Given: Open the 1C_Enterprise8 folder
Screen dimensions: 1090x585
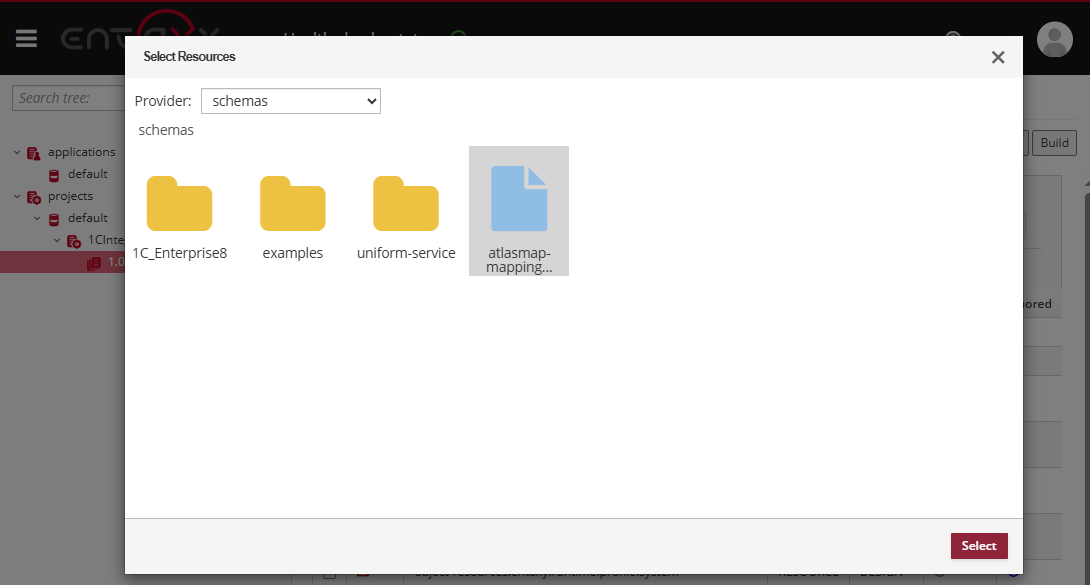Looking at the screenshot, I should pyautogui.click(x=180, y=205).
